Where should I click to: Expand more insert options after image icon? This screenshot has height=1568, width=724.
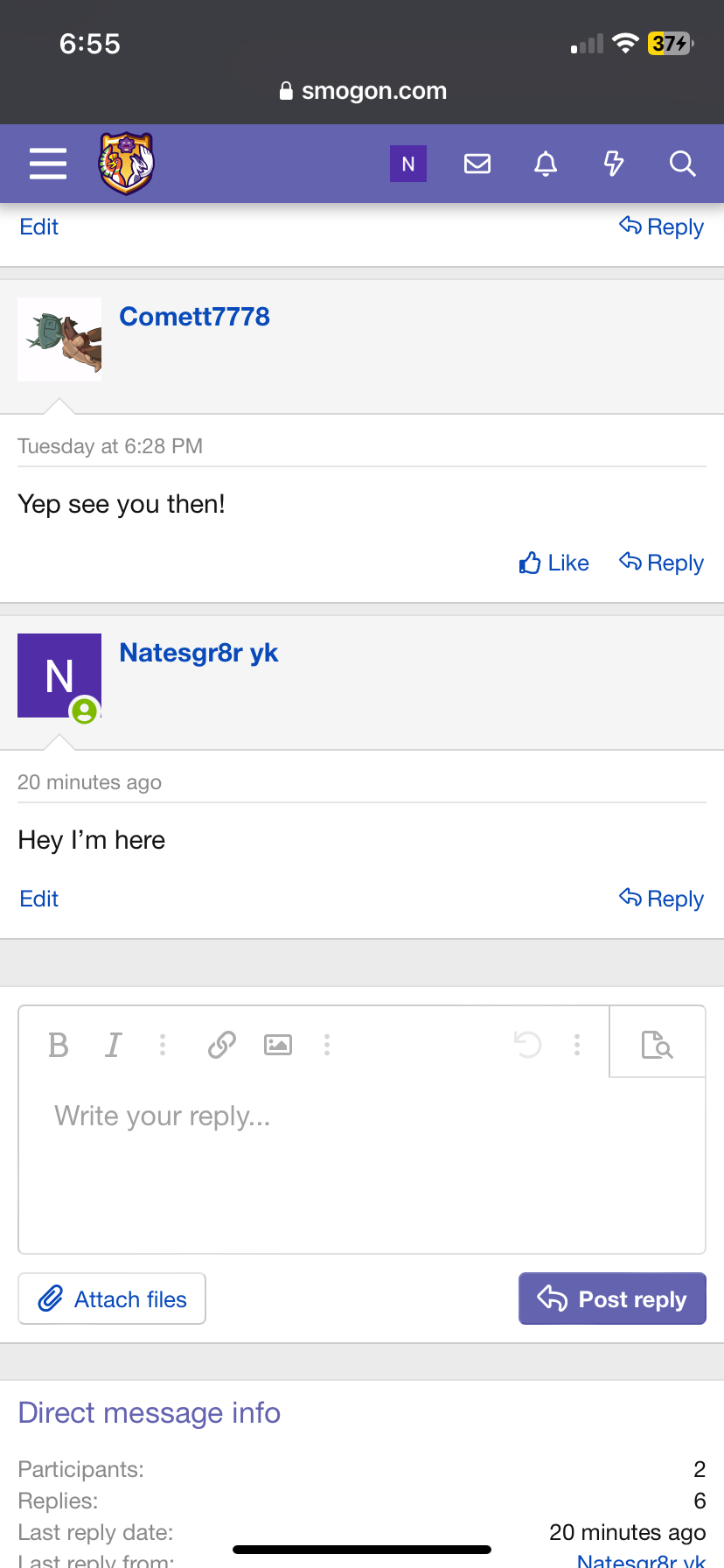327,1045
